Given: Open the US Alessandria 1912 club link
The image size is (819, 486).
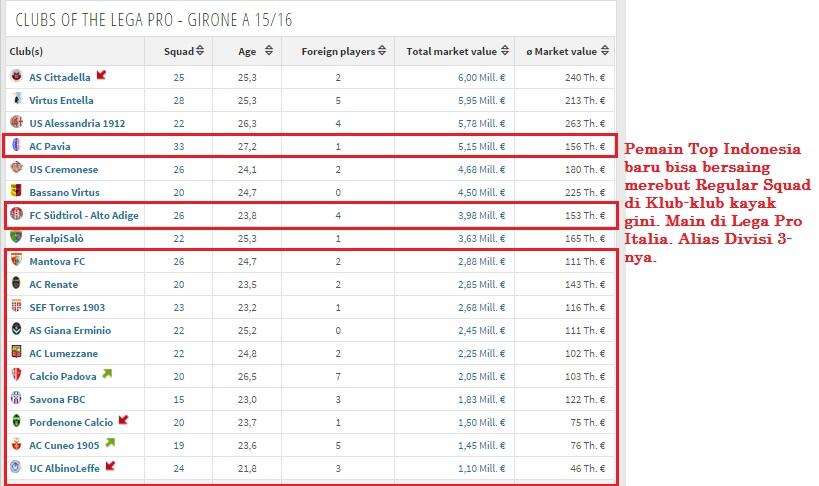Looking at the screenshot, I should click(77, 123).
